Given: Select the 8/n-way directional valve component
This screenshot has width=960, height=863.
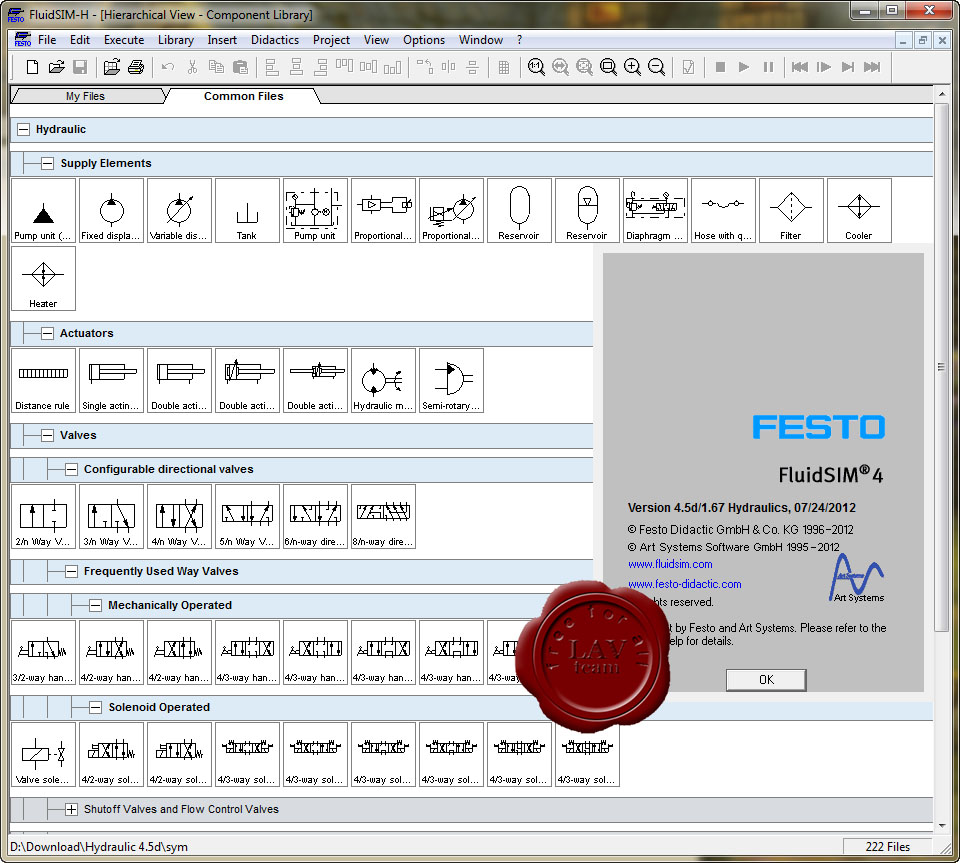Looking at the screenshot, I should tap(383, 517).
